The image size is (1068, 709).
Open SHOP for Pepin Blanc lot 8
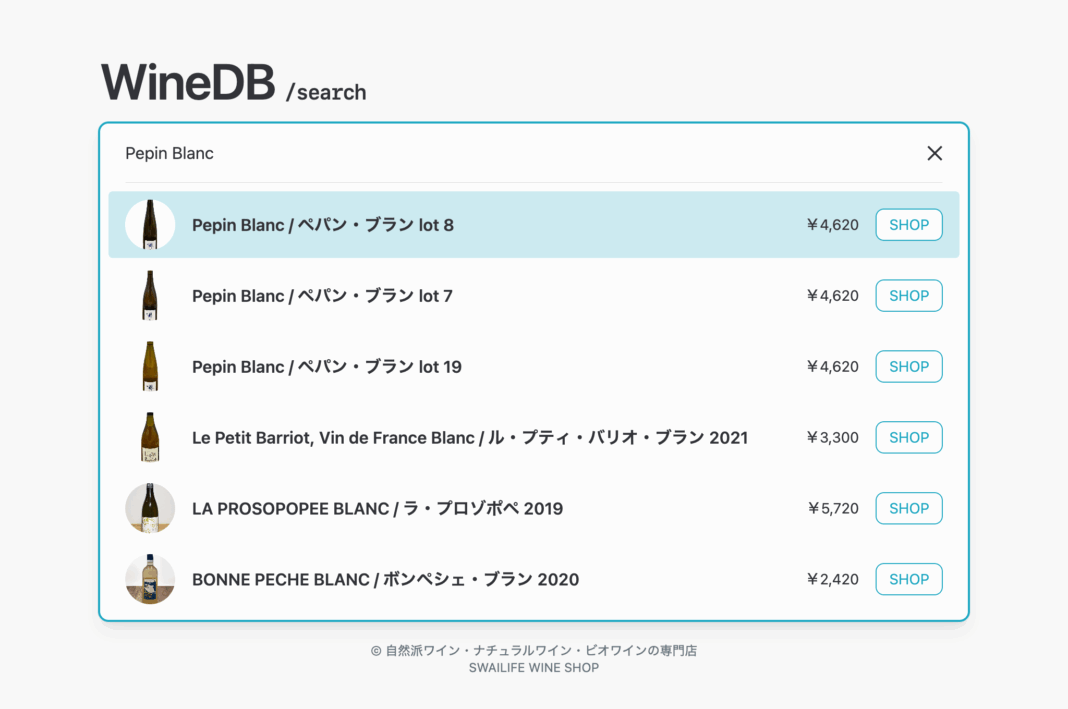pos(908,224)
